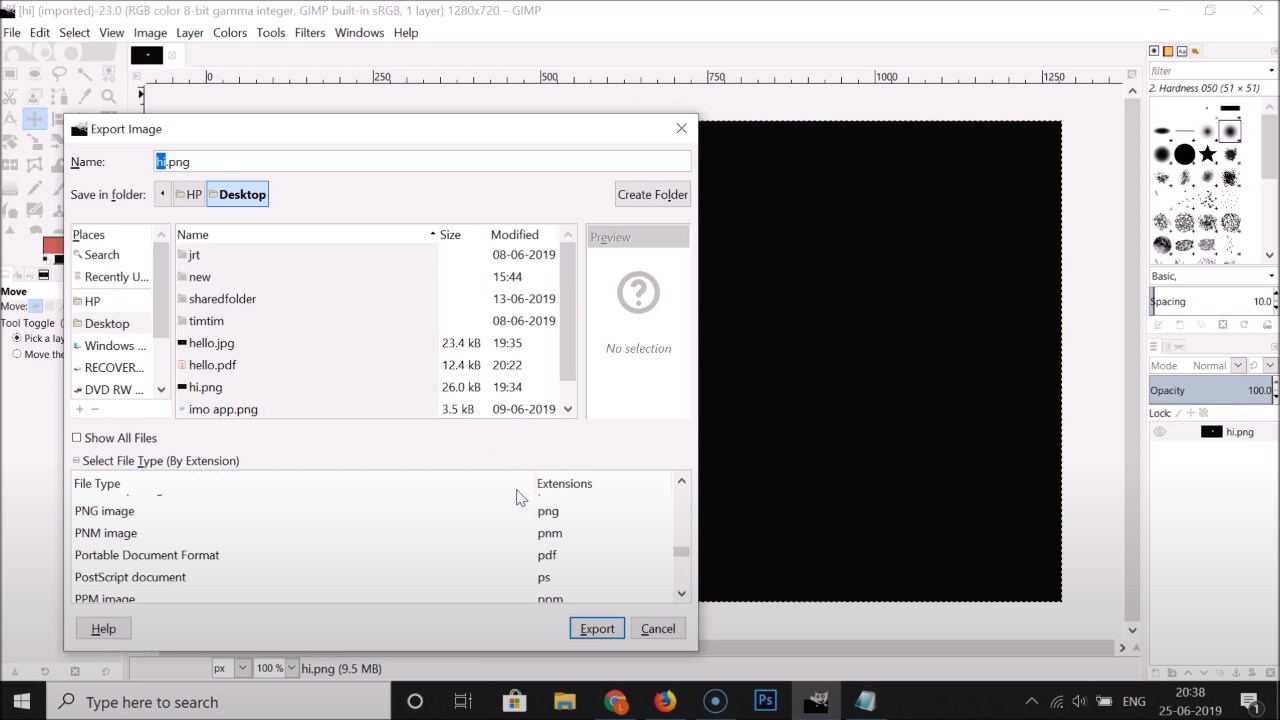This screenshot has width=1280, height=720.
Task: Open the Brushes dockable tab
Action: click(x=1155, y=51)
